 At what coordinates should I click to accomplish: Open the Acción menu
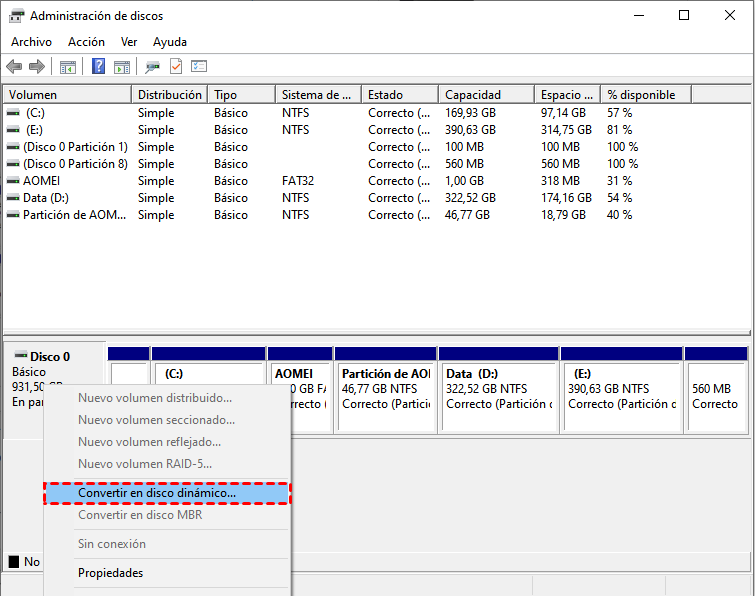point(86,42)
